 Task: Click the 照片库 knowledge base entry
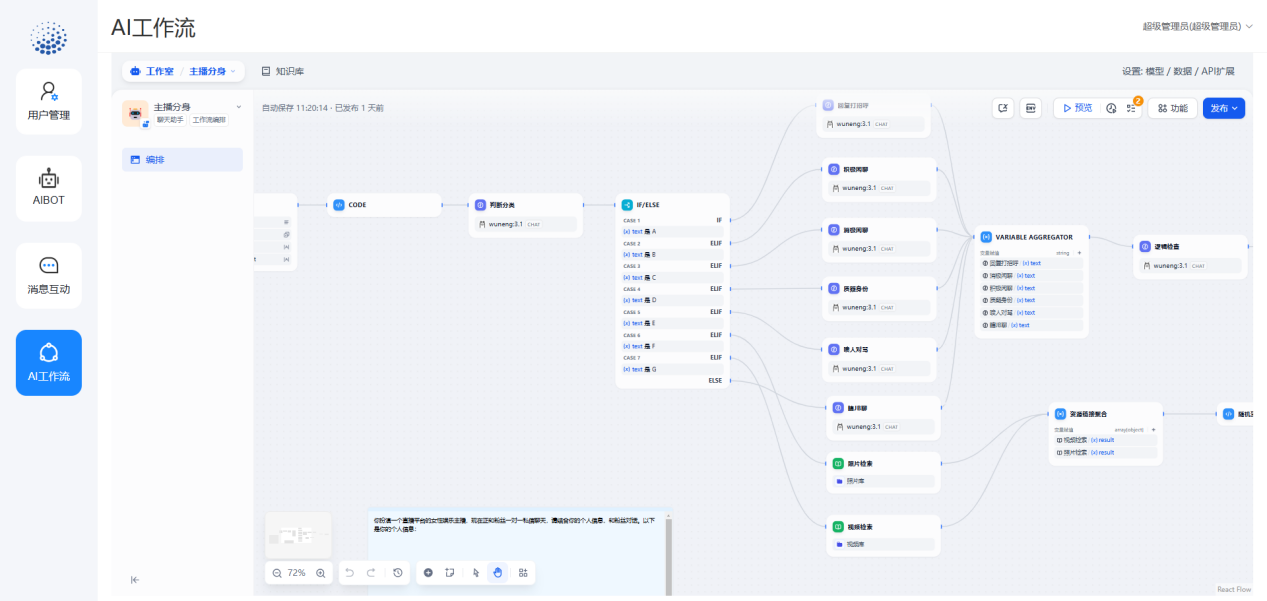[884, 481]
